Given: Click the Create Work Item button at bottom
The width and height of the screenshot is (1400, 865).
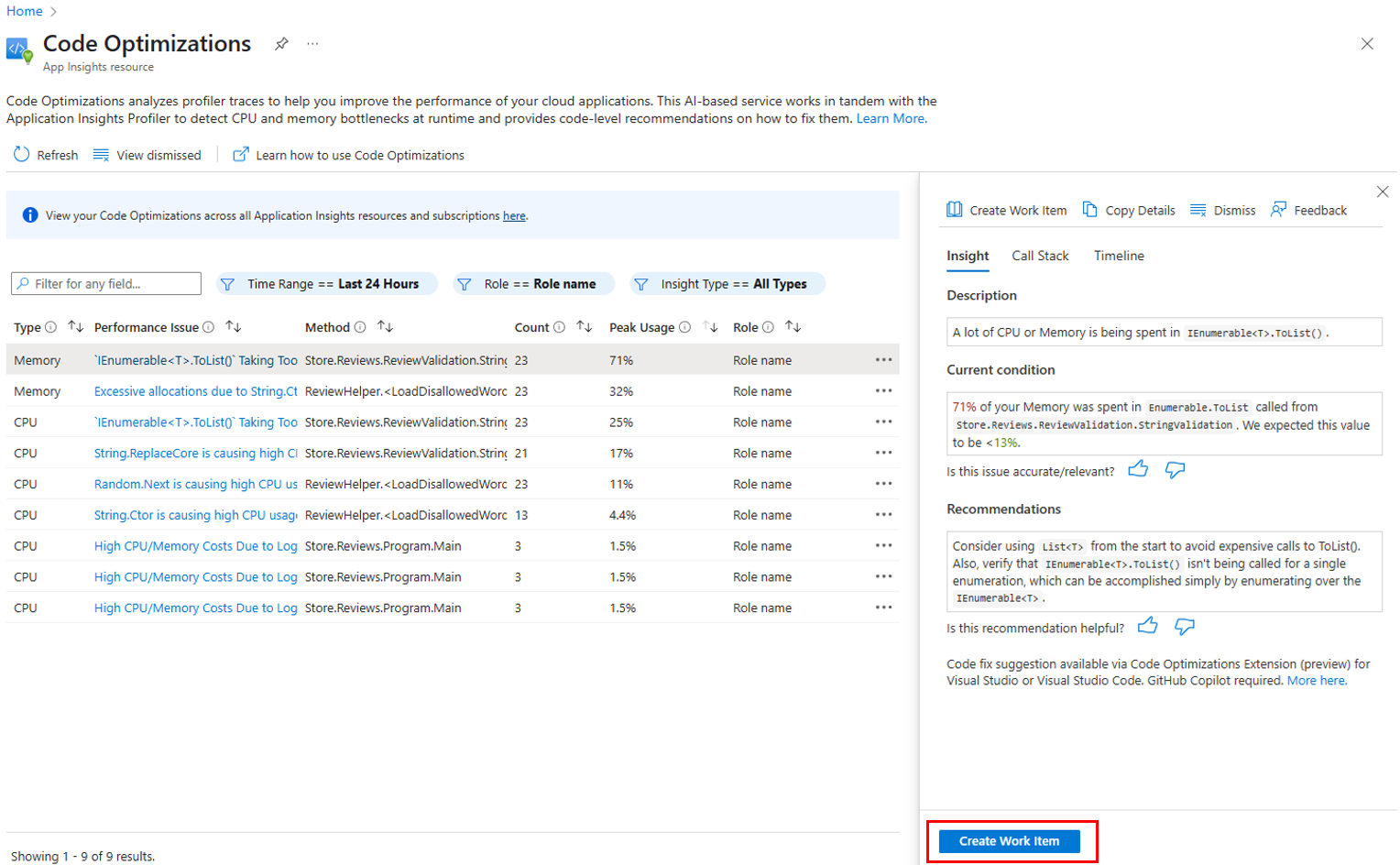Looking at the screenshot, I should pos(1009,840).
